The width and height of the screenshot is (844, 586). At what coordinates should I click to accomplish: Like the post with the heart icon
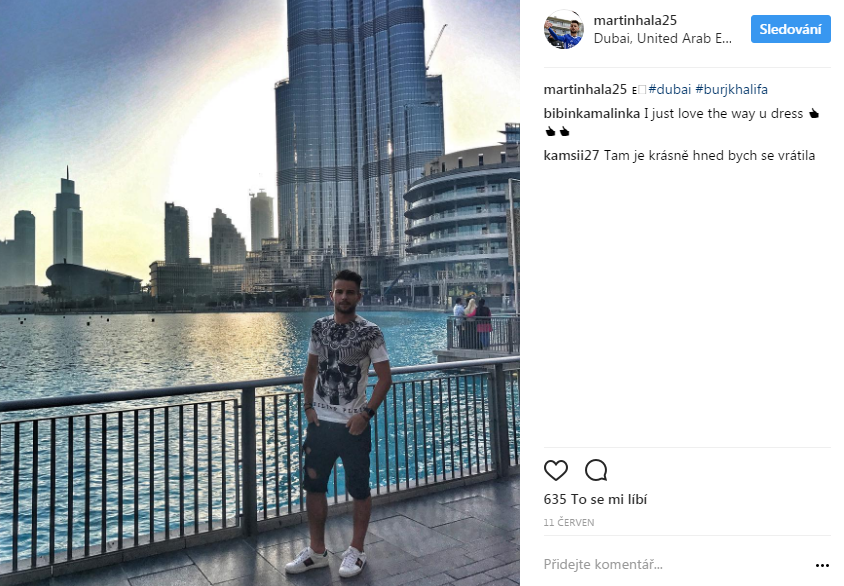tap(555, 470)
